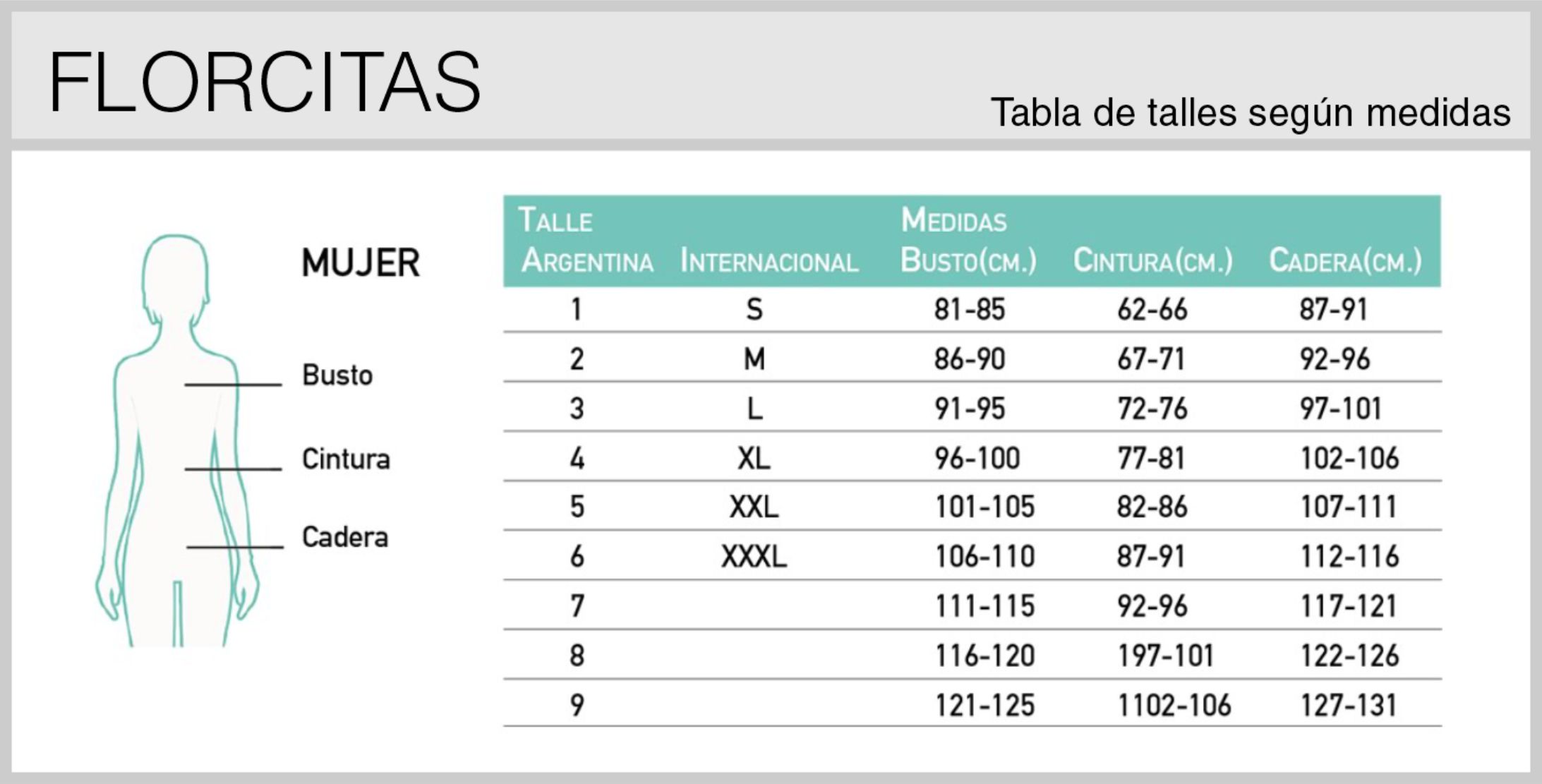Click Argentina size number 7
This screenshot has height=784, width=1542.
pos(577,606)
